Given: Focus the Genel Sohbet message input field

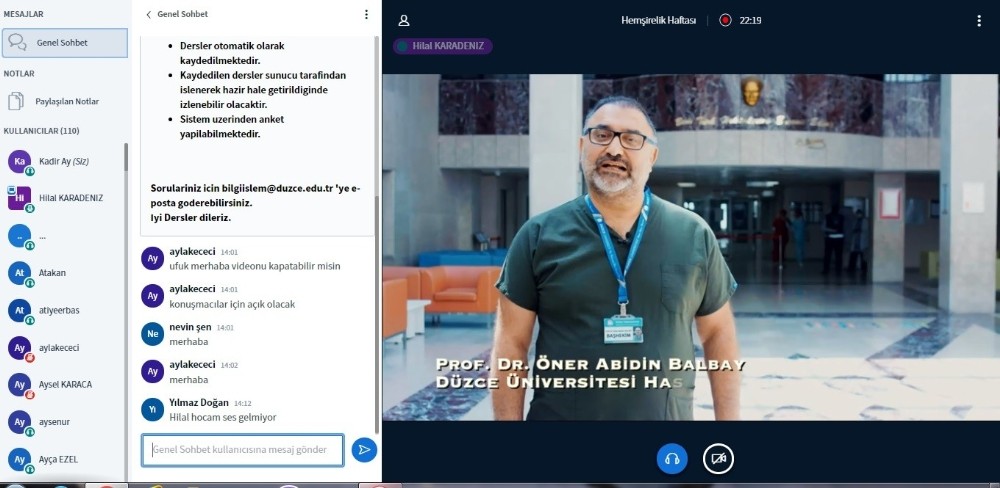Looking at the screenshot, I should pos(242,450).
